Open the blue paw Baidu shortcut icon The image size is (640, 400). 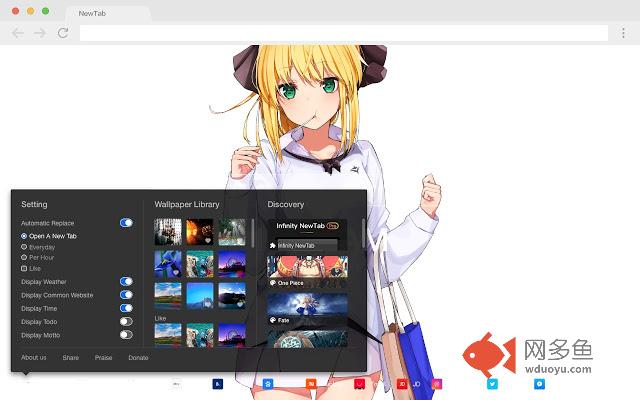268,384
